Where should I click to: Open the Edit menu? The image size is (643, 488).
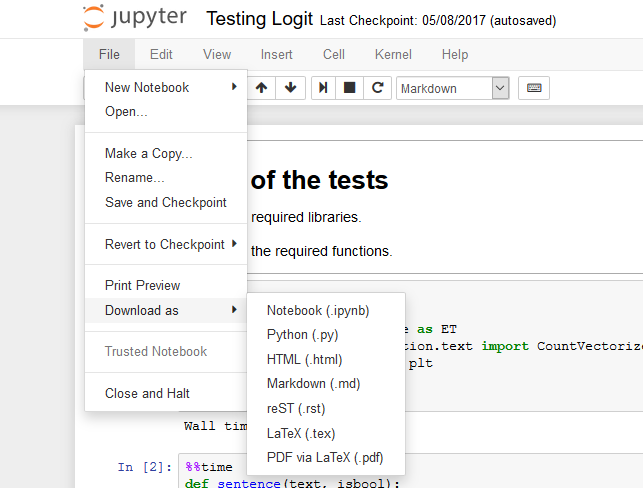161,54
